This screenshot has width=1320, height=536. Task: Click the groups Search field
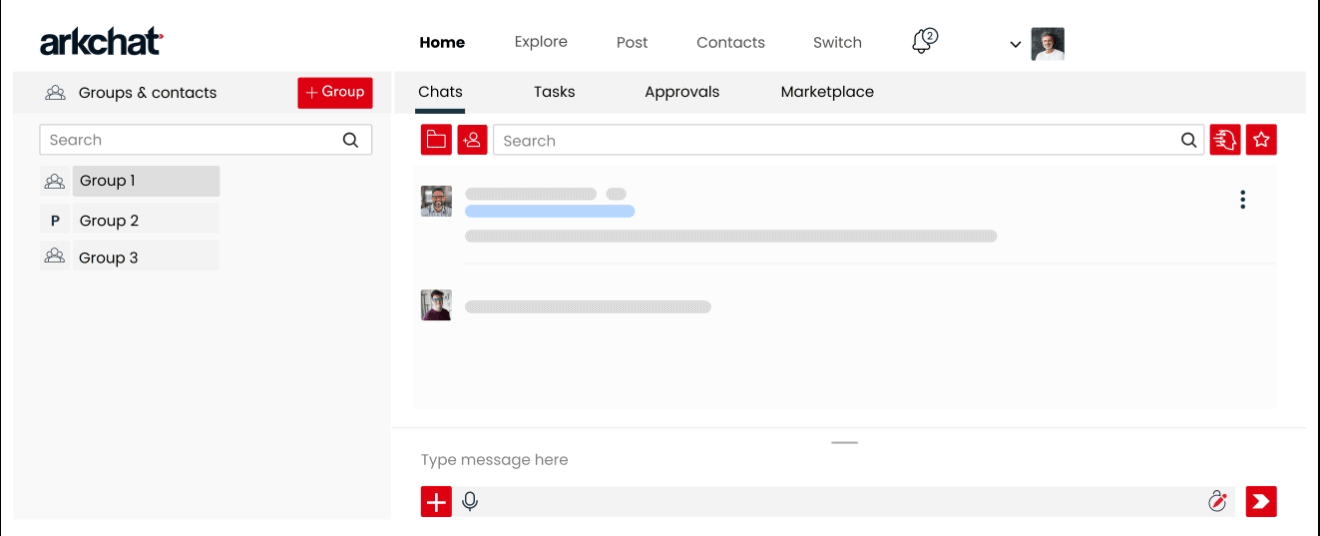[x=205, y=140]
